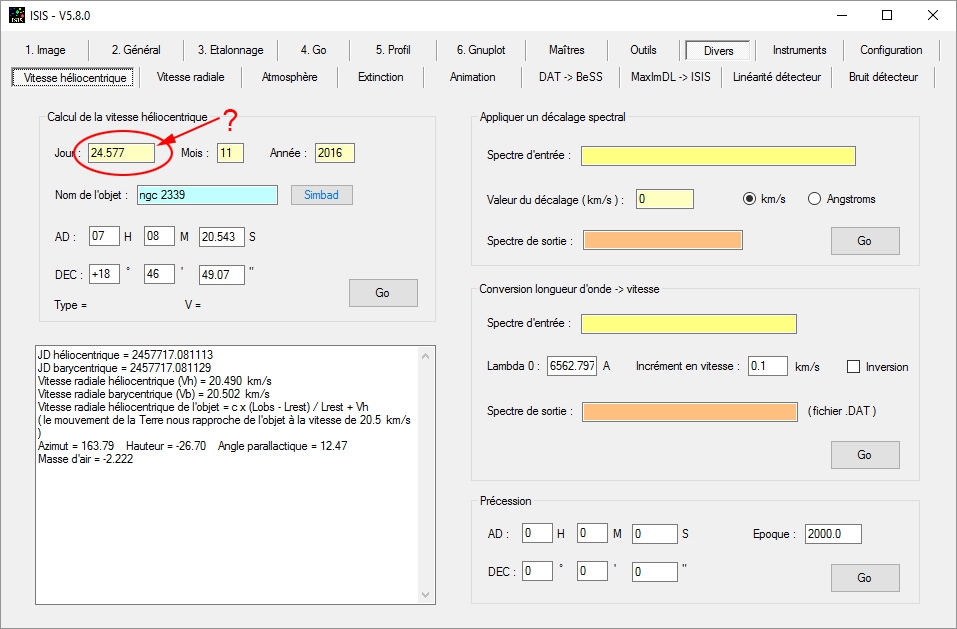Click the Précession DEC arcminutes field

tap(592, 571)
